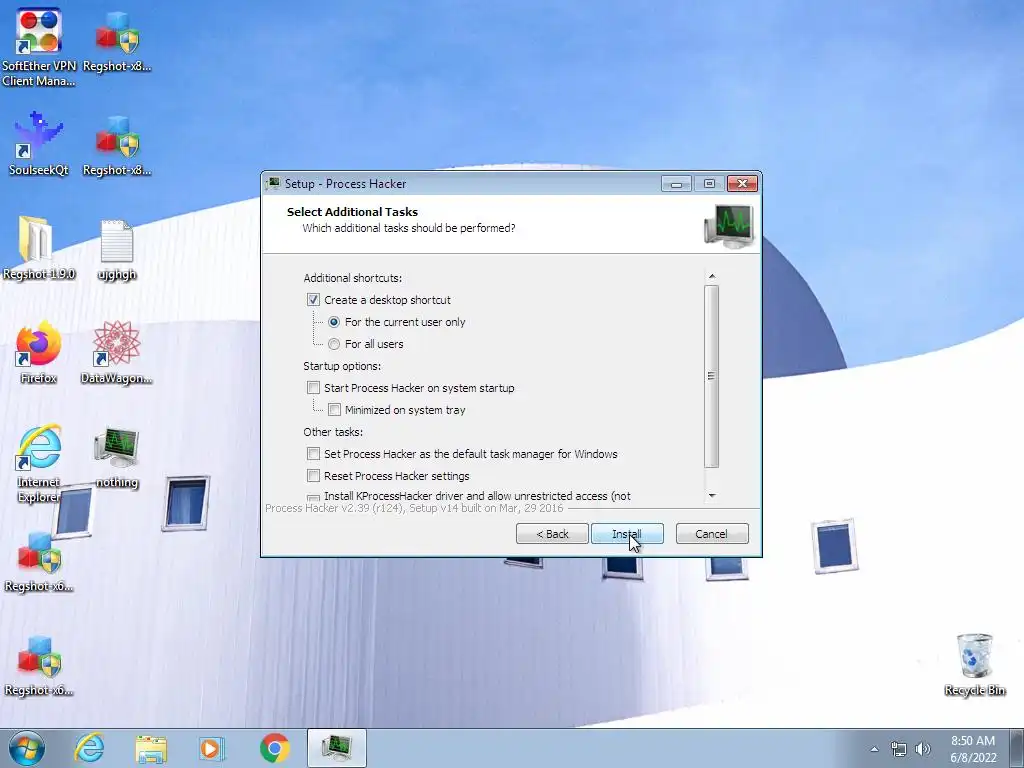
Task: Click the Additional shortcuts: label
Action: pyautogui.click(x=353, y=278)
